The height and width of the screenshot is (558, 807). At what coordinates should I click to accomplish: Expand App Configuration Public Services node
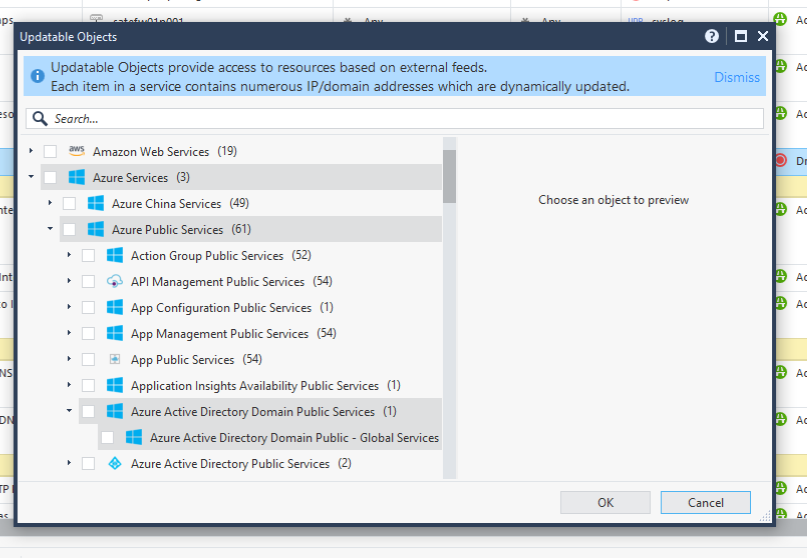pyautogui.click(x=69, y=307)
